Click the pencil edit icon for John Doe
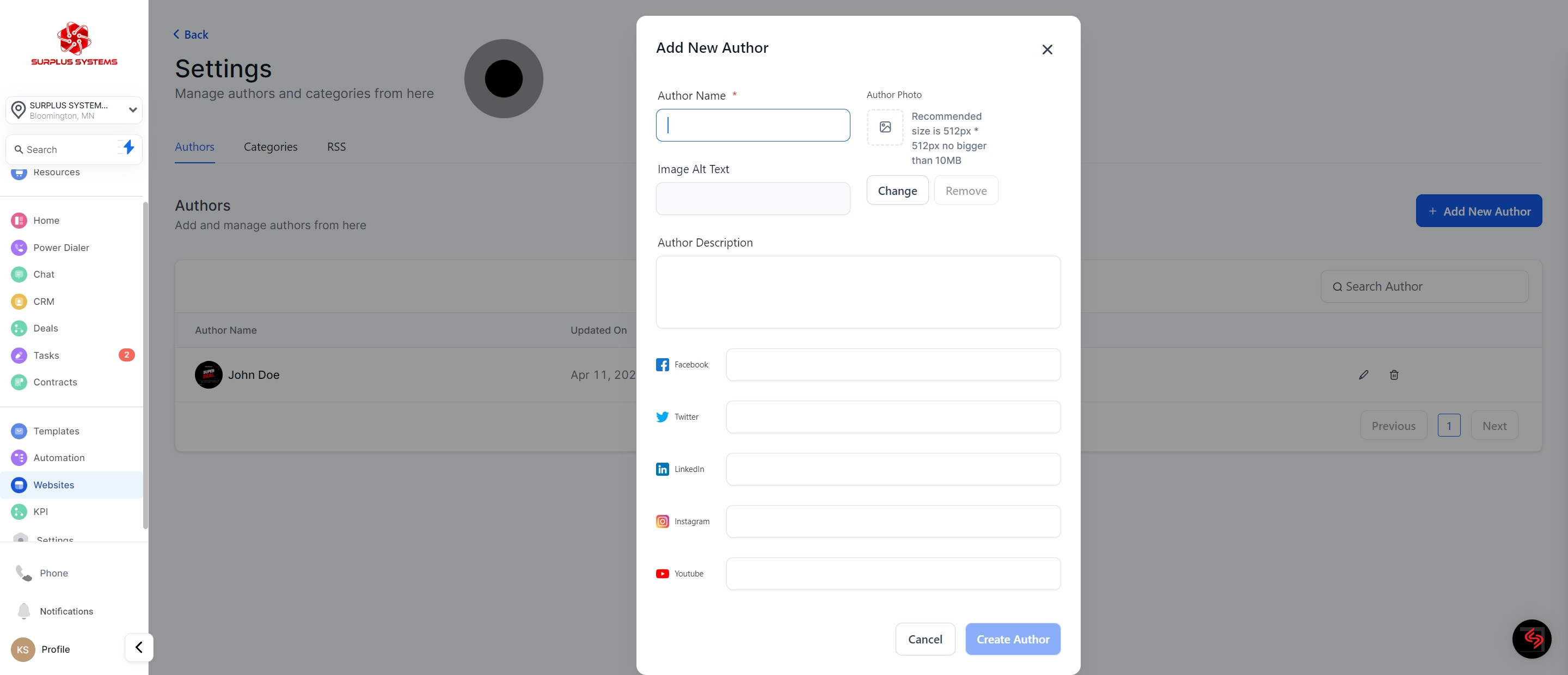Image resolution: width=1568 pixels, height=675 pixels. [x=1363, y=375]
